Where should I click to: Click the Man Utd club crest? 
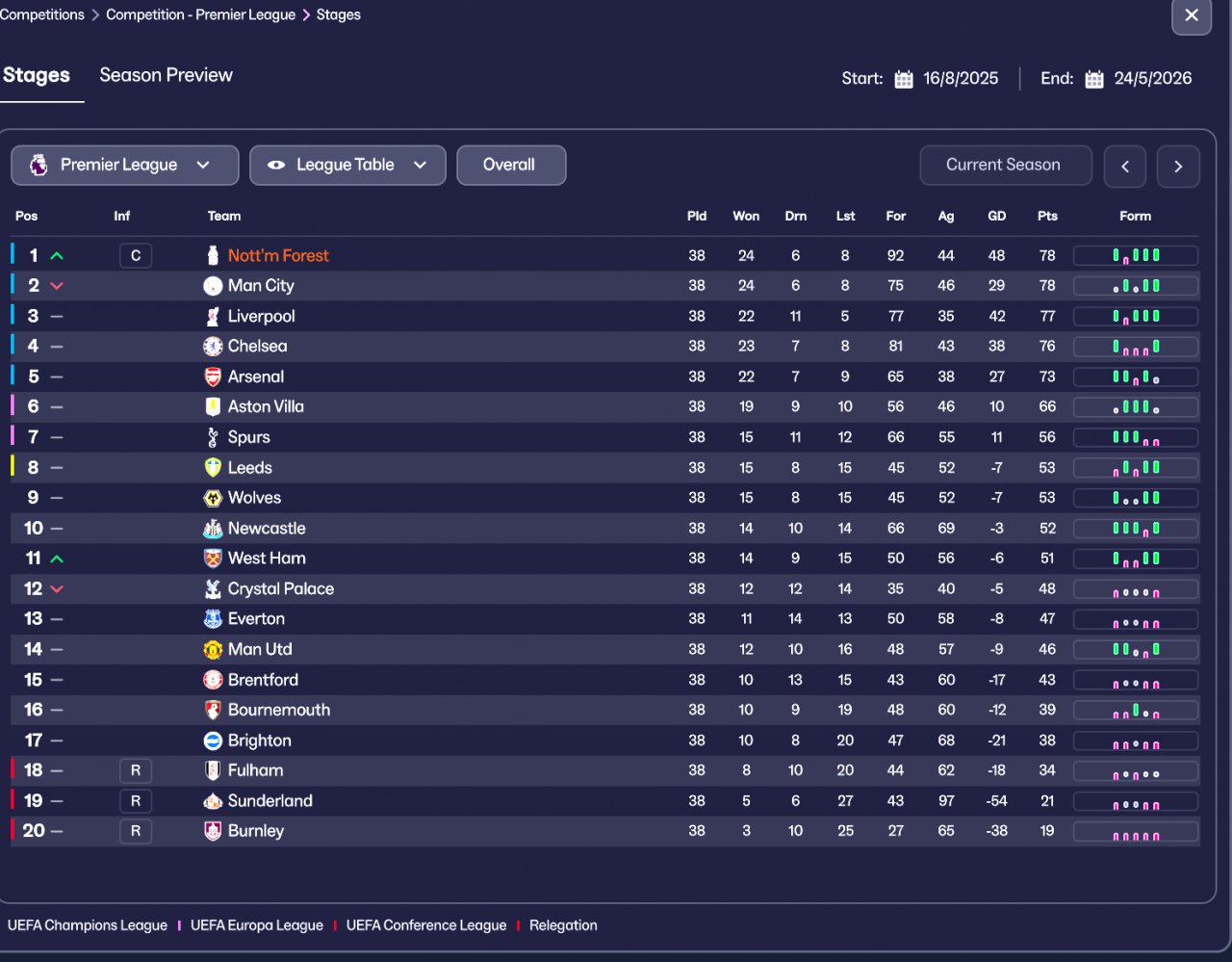click(x=213, y=650)
